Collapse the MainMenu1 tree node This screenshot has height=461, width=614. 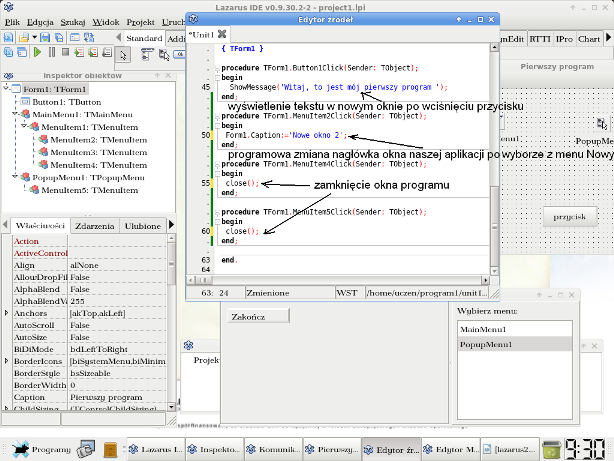15,114
